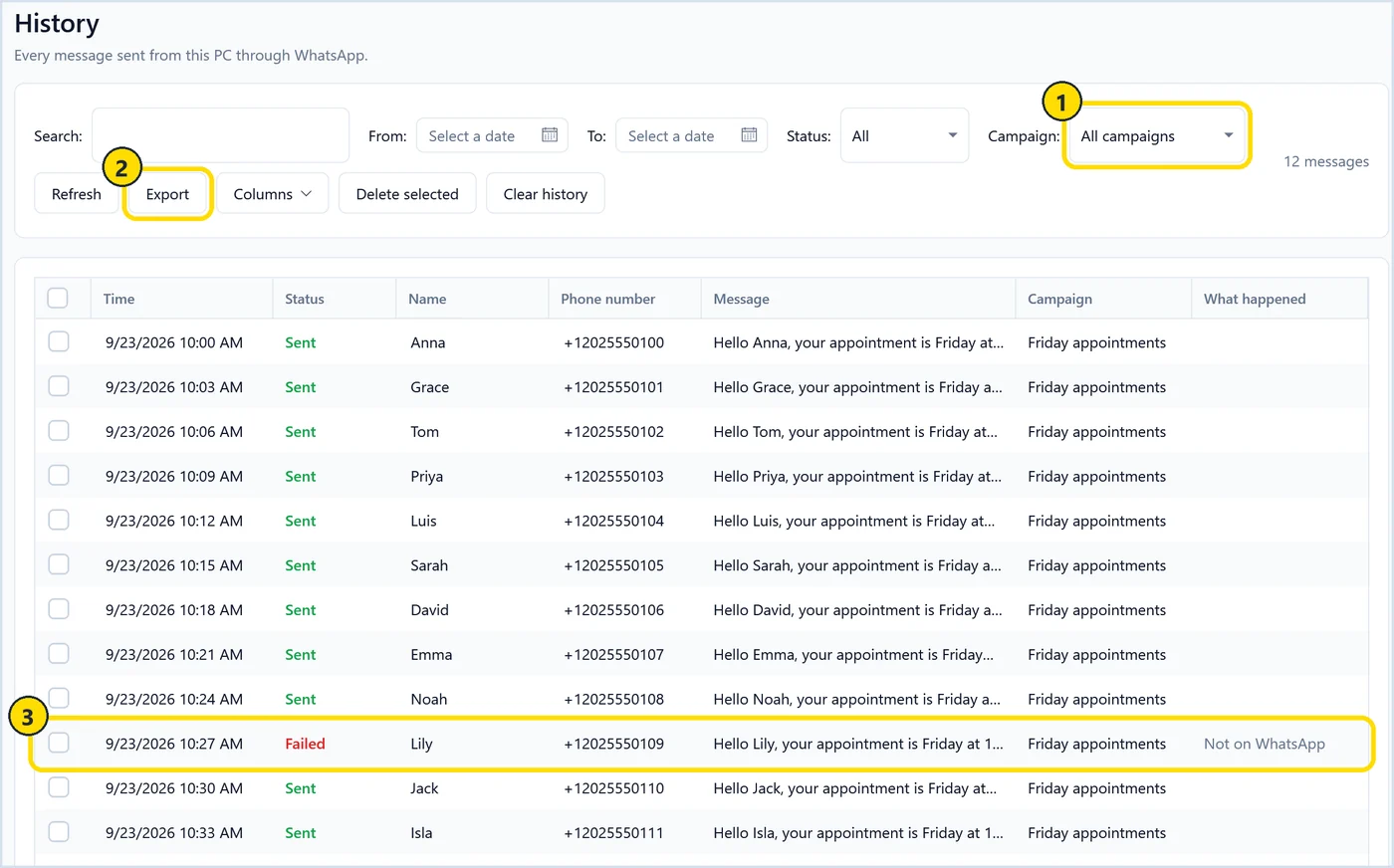The width and height of the screenshot is (1394, 868).
Task: Toggle the select-all checkbox in header
Action: pos(58,298)
